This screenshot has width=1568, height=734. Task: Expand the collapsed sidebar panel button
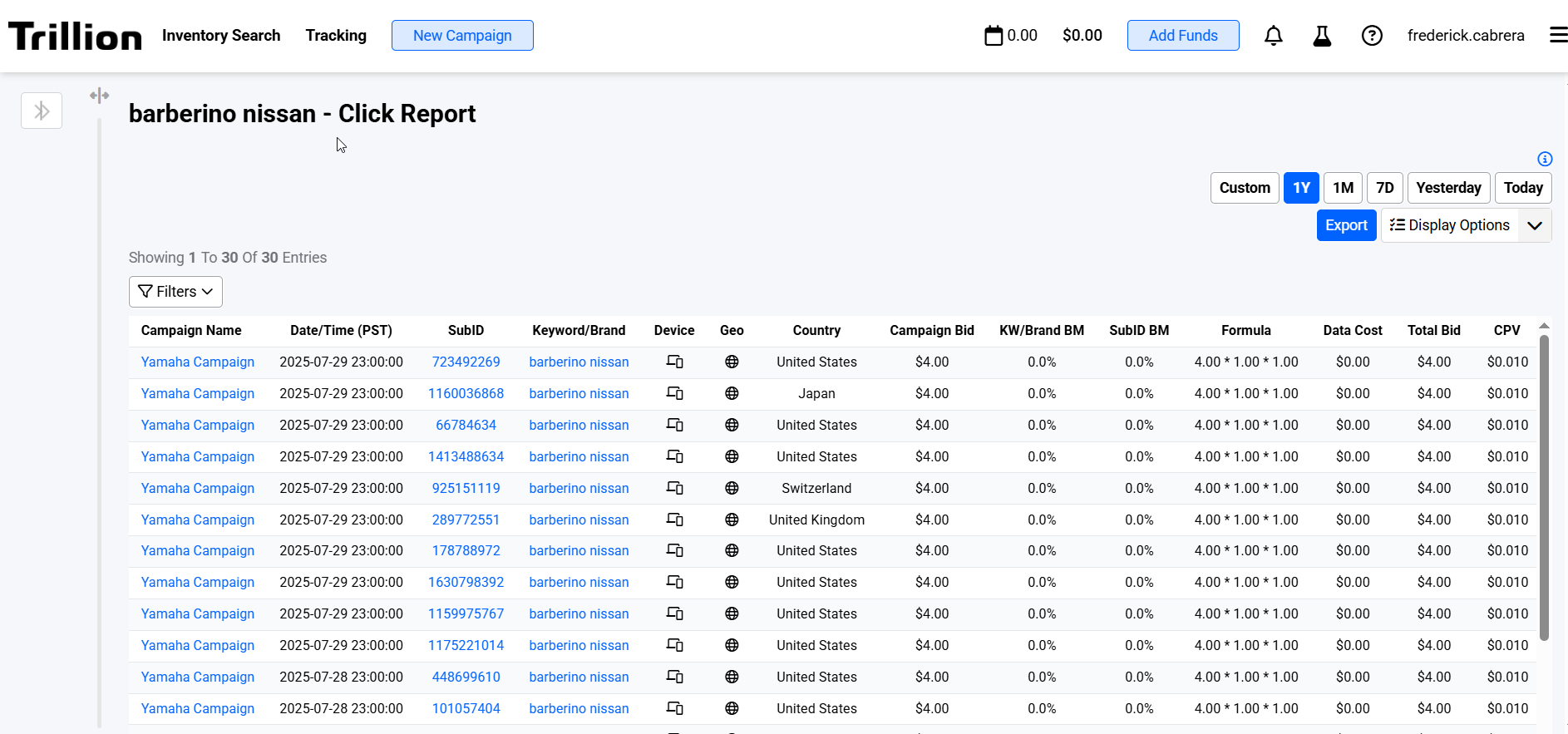pos(42,111)
